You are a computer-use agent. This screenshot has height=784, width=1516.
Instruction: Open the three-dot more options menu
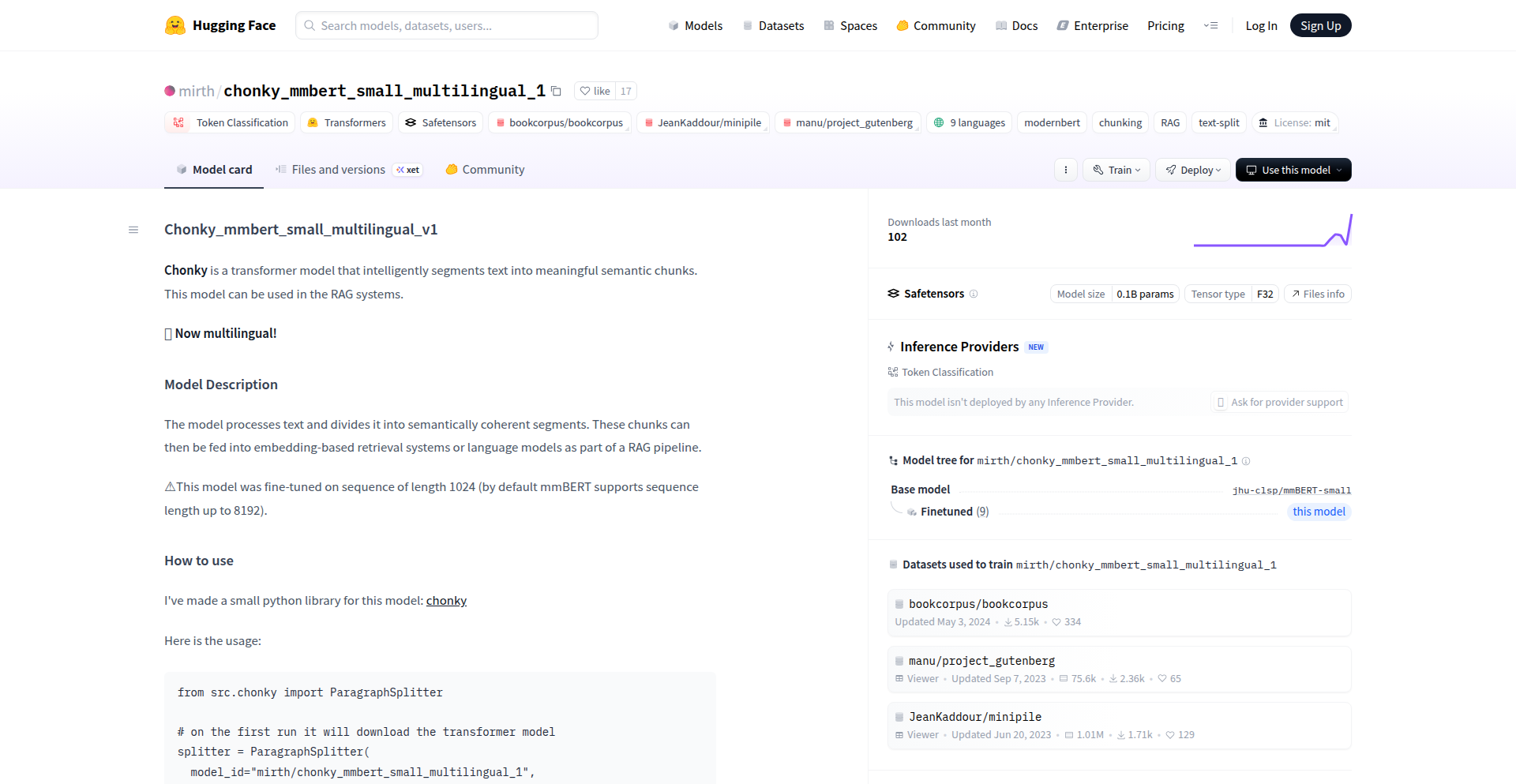1066,170
